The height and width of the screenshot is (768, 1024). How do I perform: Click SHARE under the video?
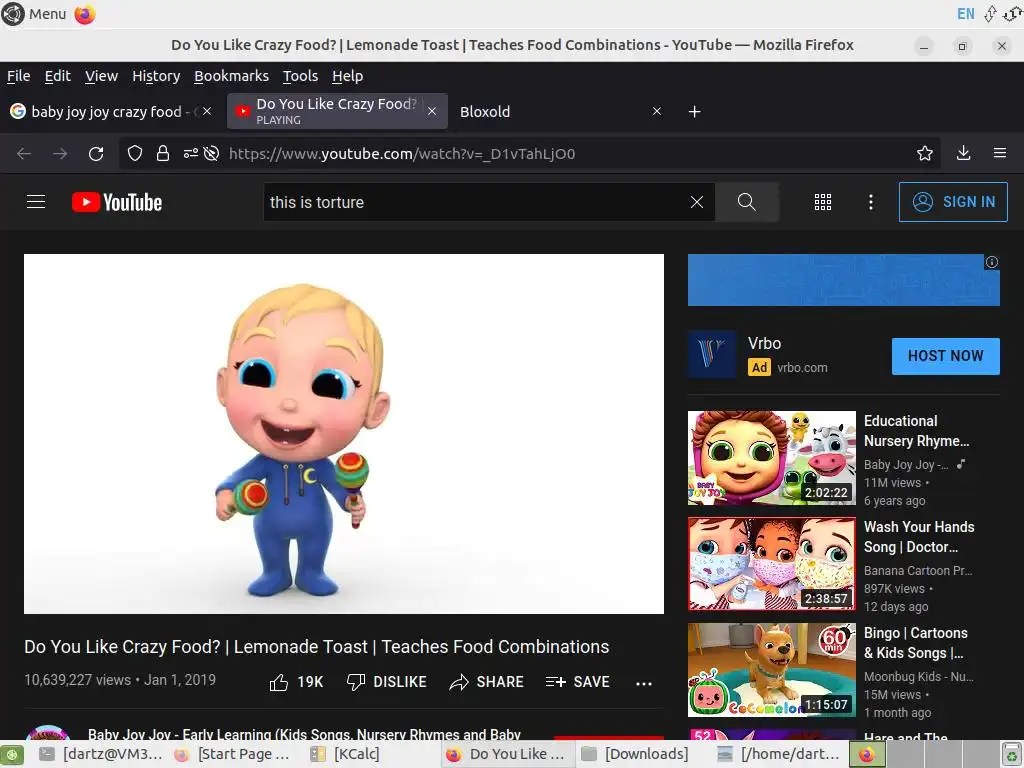pos(487,682)
